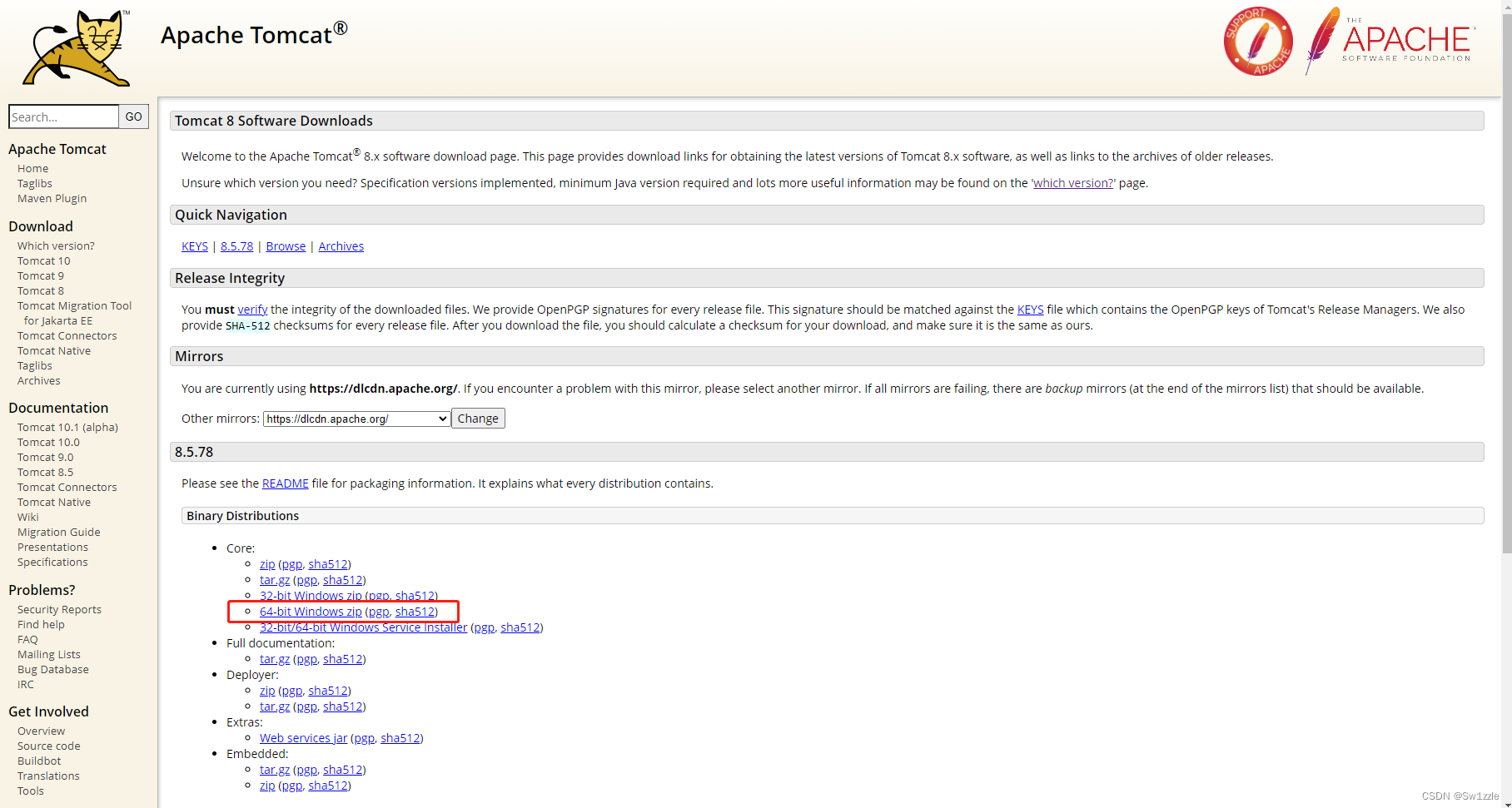The width and height of the screenshot is (1512, 808).
Task: Open the Tools sidebar link
Action: [x=31, y=791]
